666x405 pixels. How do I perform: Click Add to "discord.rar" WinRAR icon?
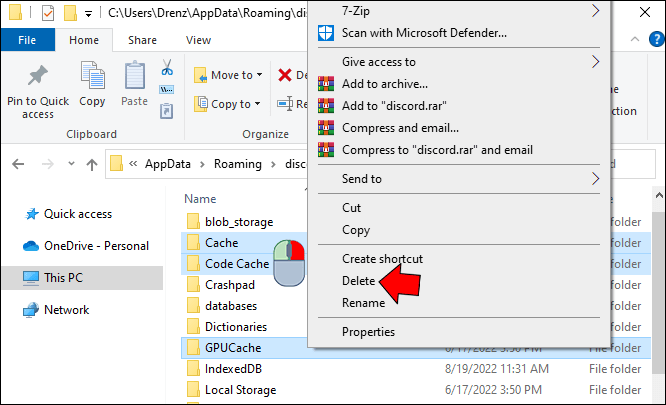point(326,106)
